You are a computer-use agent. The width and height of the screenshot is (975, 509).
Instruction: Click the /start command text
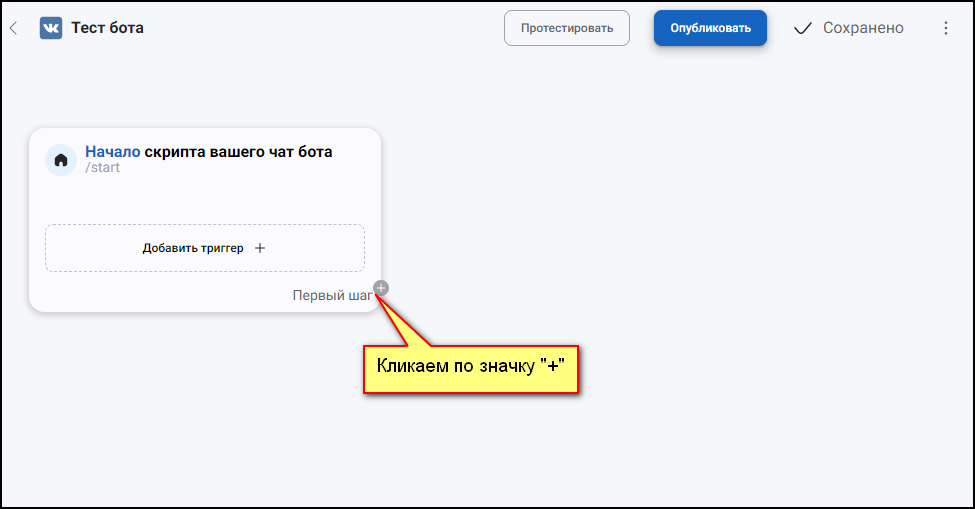pos(103,168)
